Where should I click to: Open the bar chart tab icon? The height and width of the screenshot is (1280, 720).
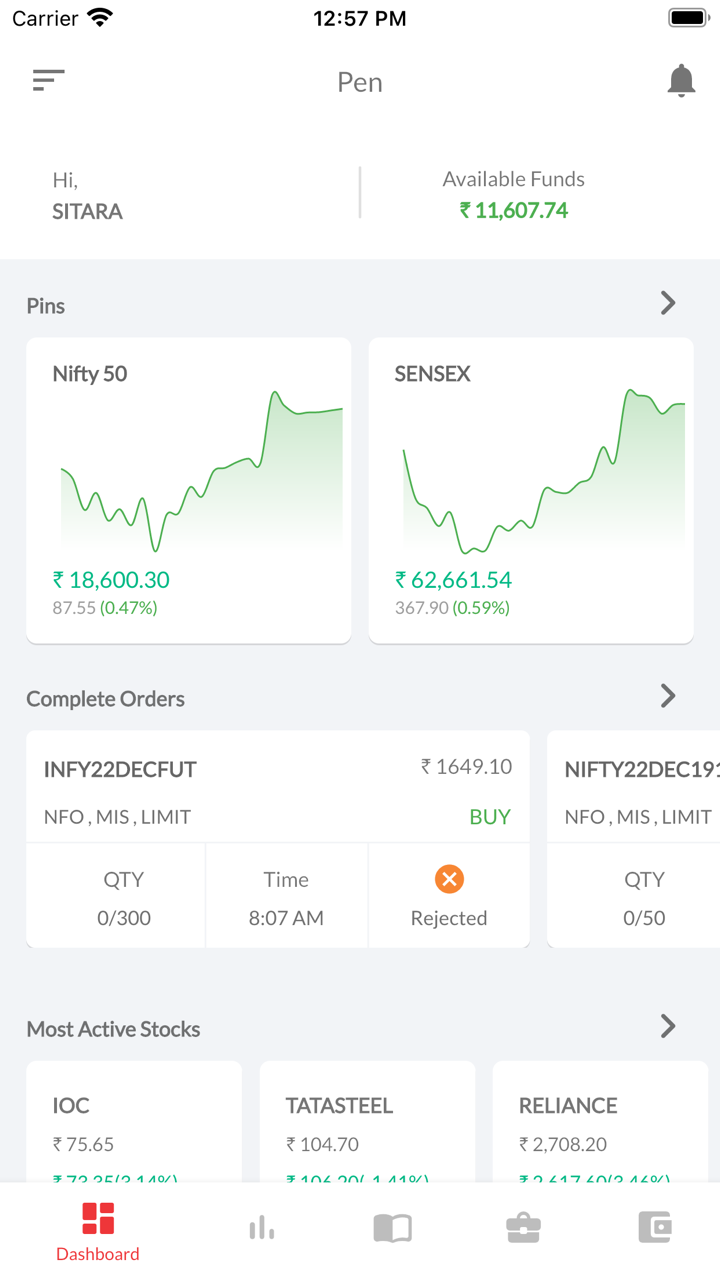pos(262,1227)
